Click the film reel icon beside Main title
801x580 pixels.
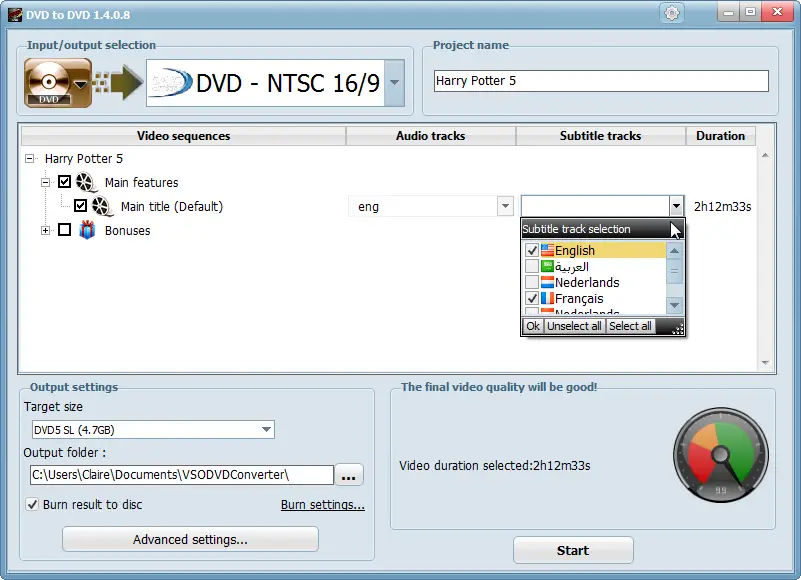pyautogui.click(x=102, y=206)
